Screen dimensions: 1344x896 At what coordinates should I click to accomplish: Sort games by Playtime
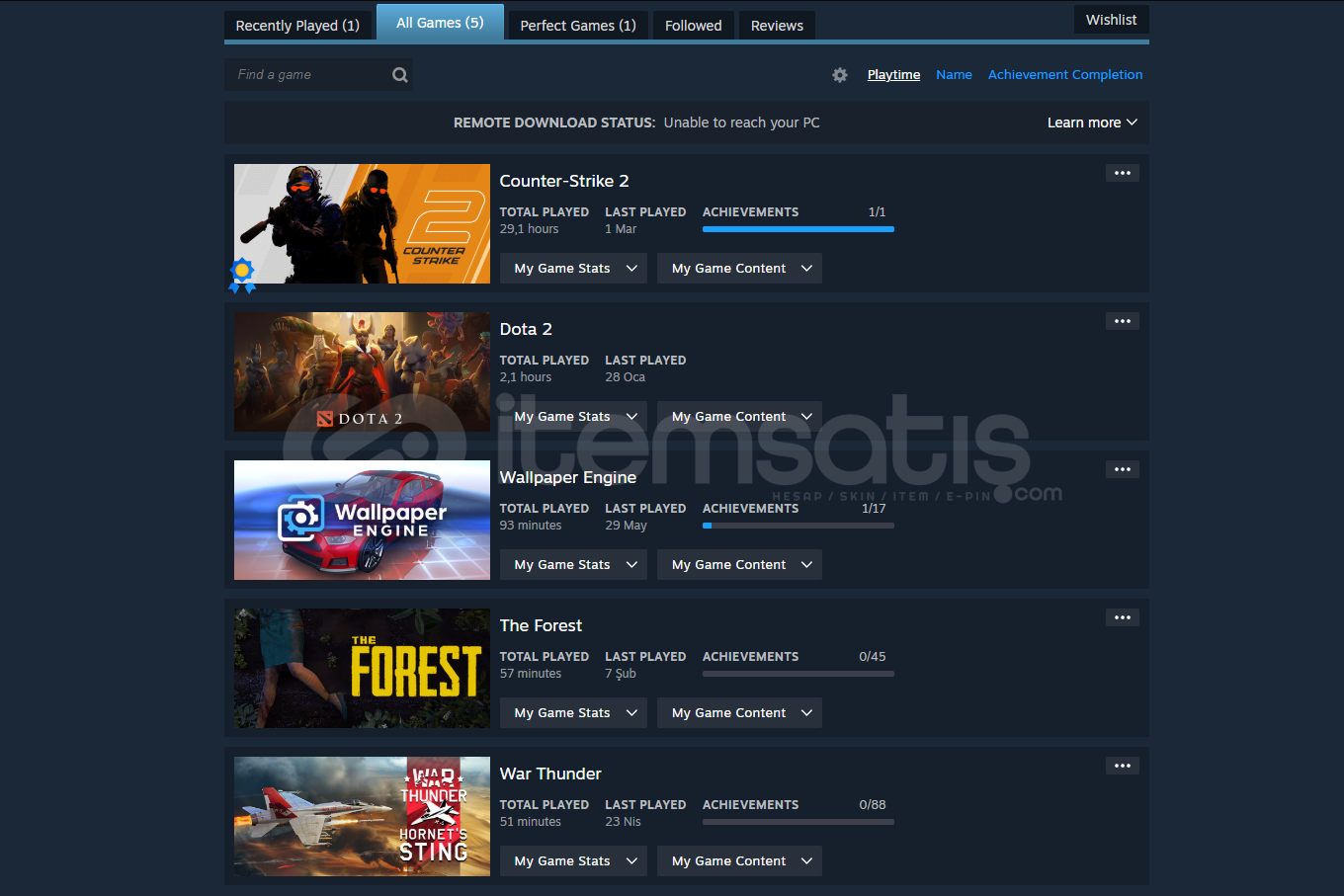[x=893, y=75]
